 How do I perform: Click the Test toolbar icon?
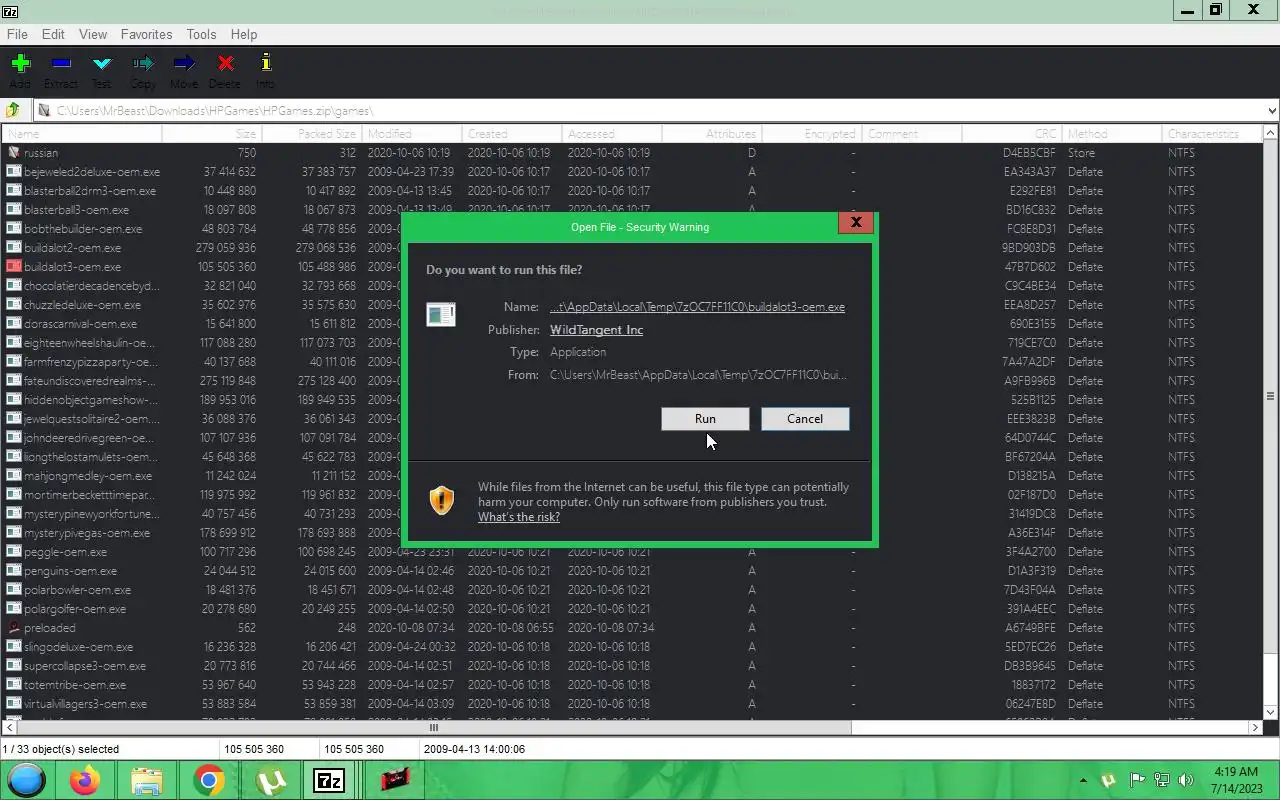pyautogui.click(x=102, y=70)
